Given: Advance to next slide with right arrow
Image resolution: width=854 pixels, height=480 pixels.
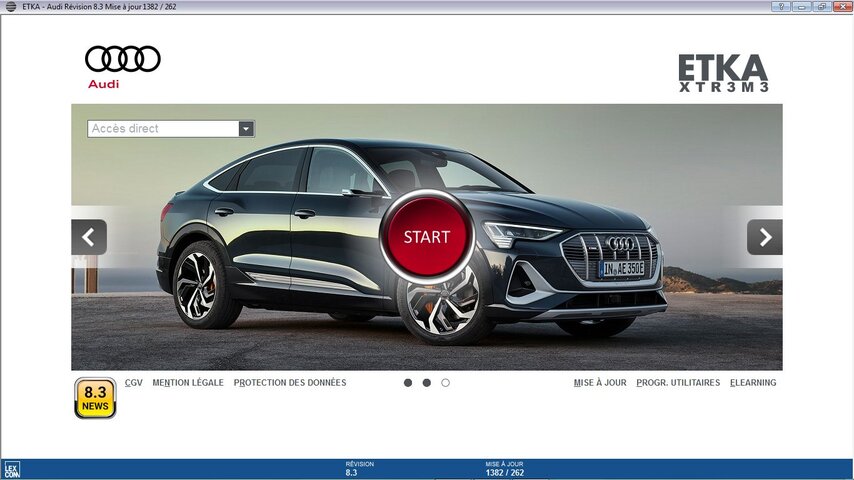Looking at the screenshot, I should [765, 237].
